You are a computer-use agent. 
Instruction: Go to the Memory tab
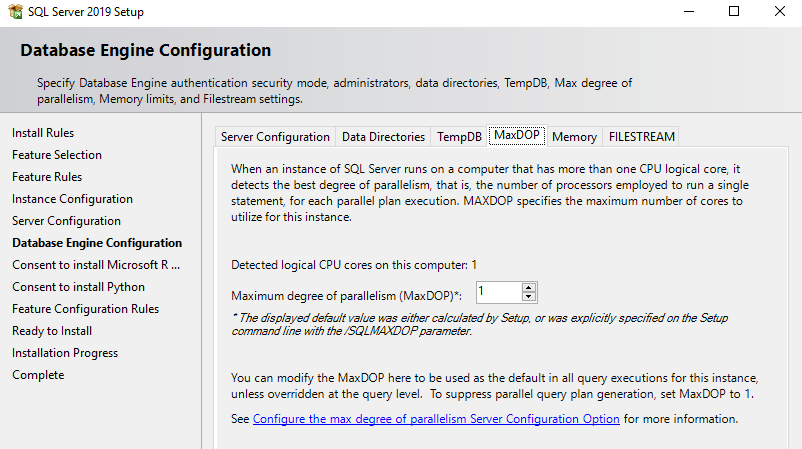click(x=574, y=137)
